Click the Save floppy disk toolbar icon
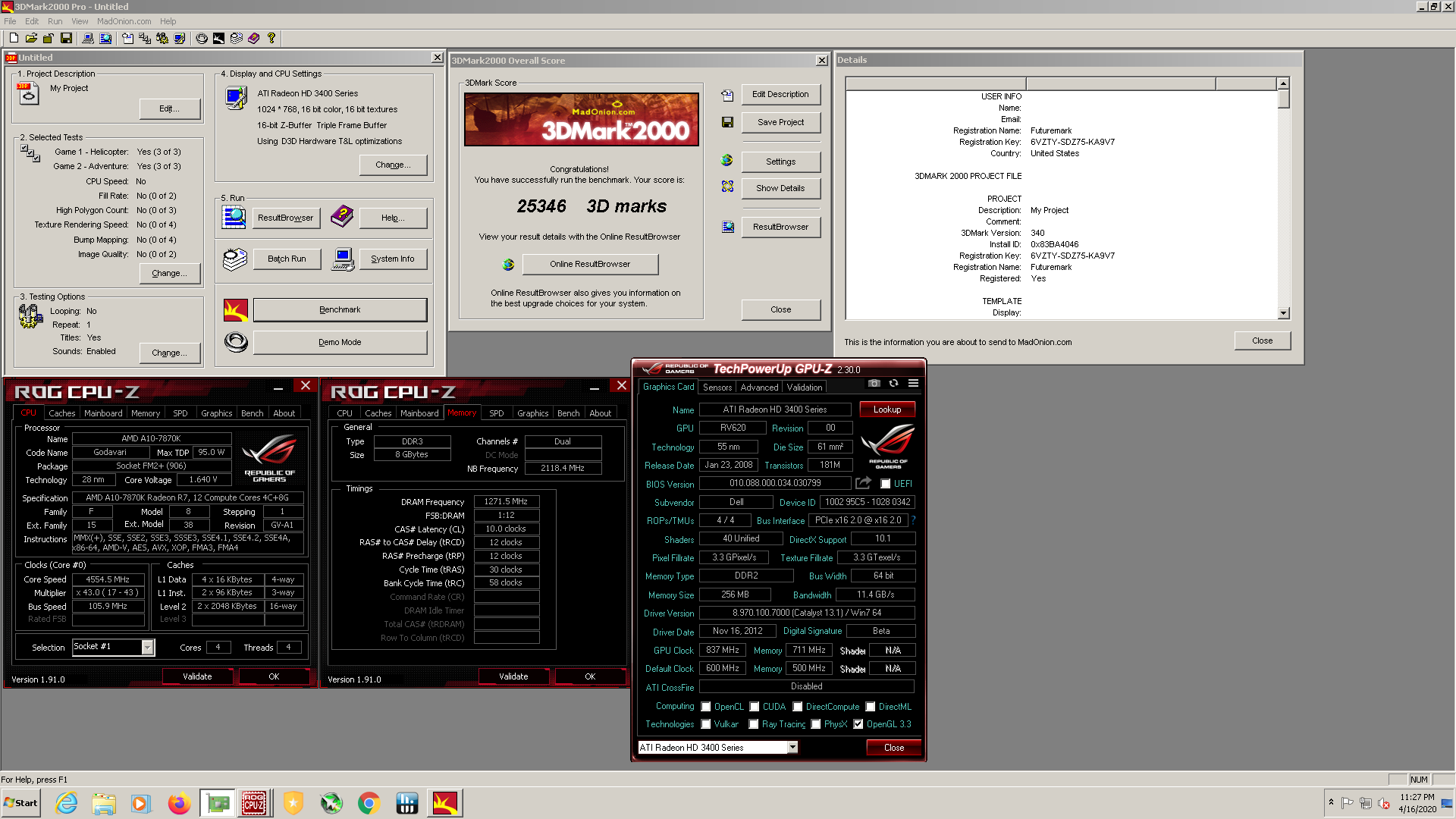 tap(66, 38)
